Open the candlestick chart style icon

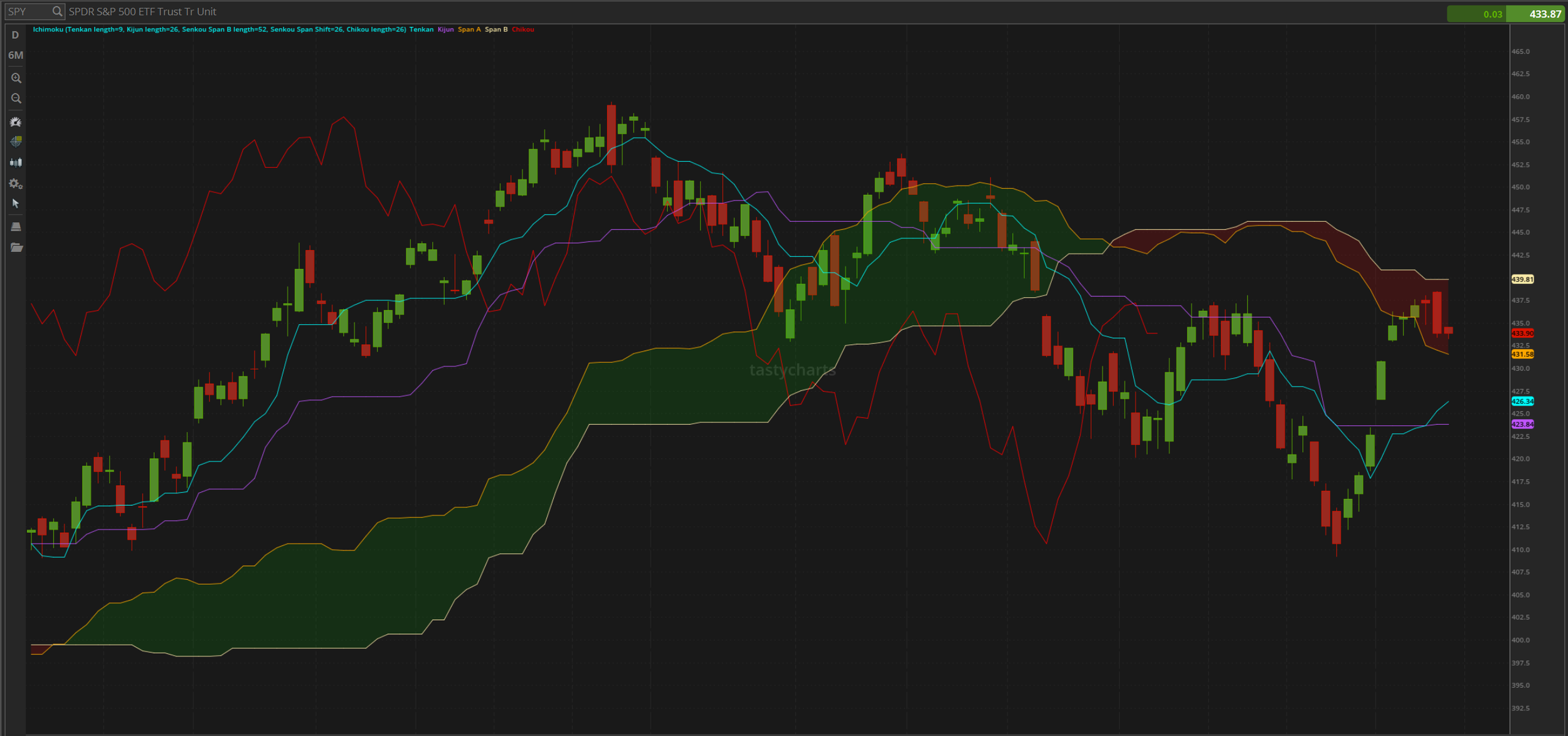click(x=16, y=162)
